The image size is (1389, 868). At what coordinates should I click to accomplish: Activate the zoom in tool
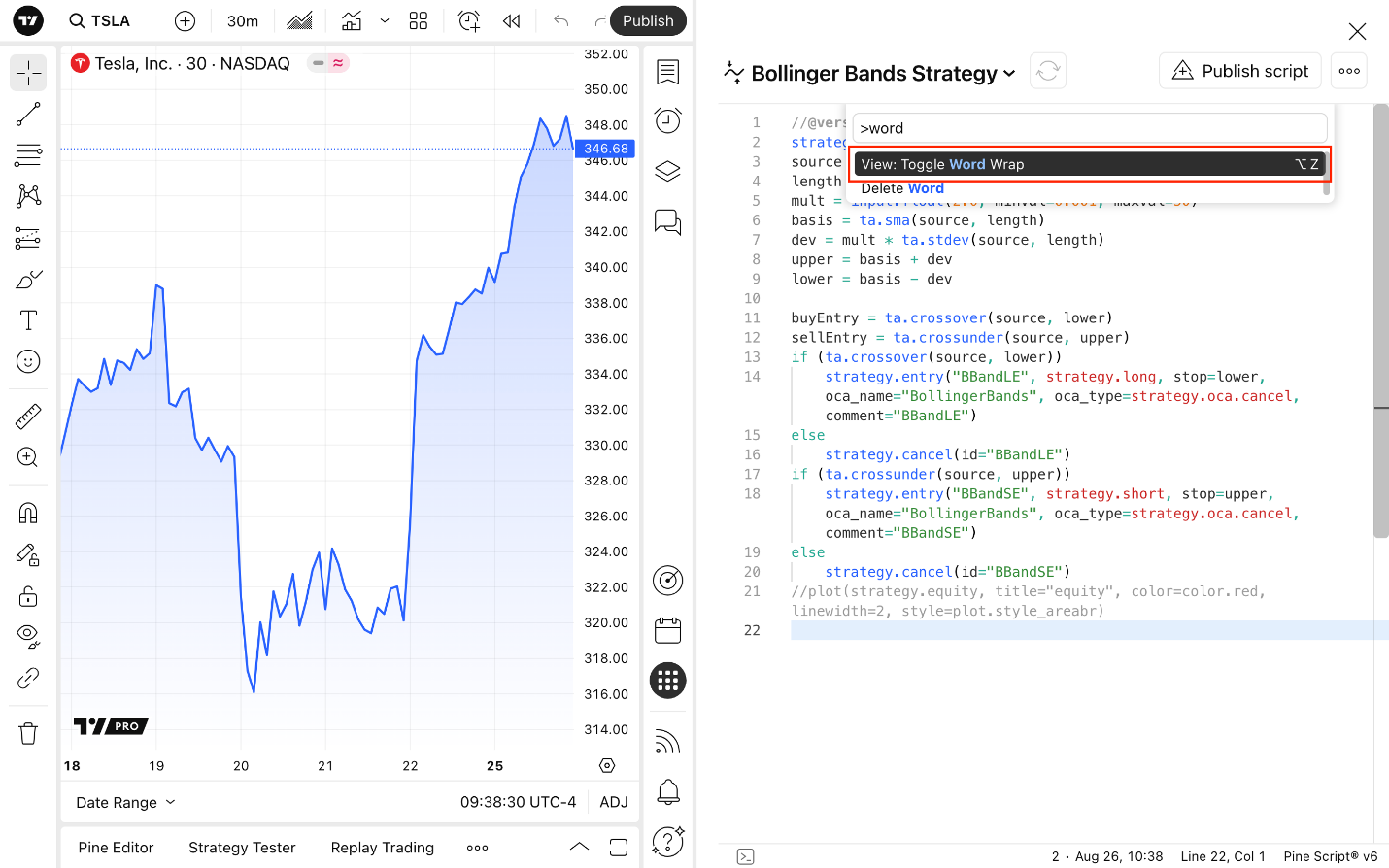[28, 457]
